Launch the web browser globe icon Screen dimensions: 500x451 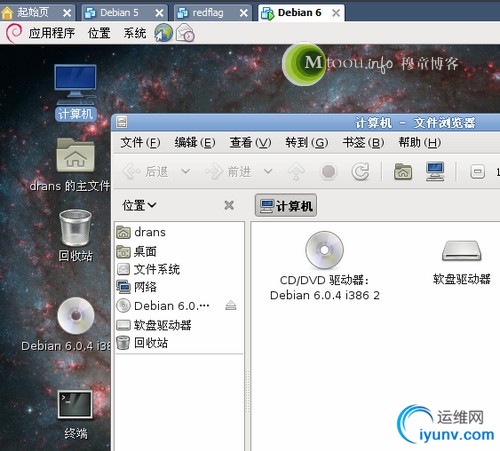pyautogui.click(x=163, y=33)
